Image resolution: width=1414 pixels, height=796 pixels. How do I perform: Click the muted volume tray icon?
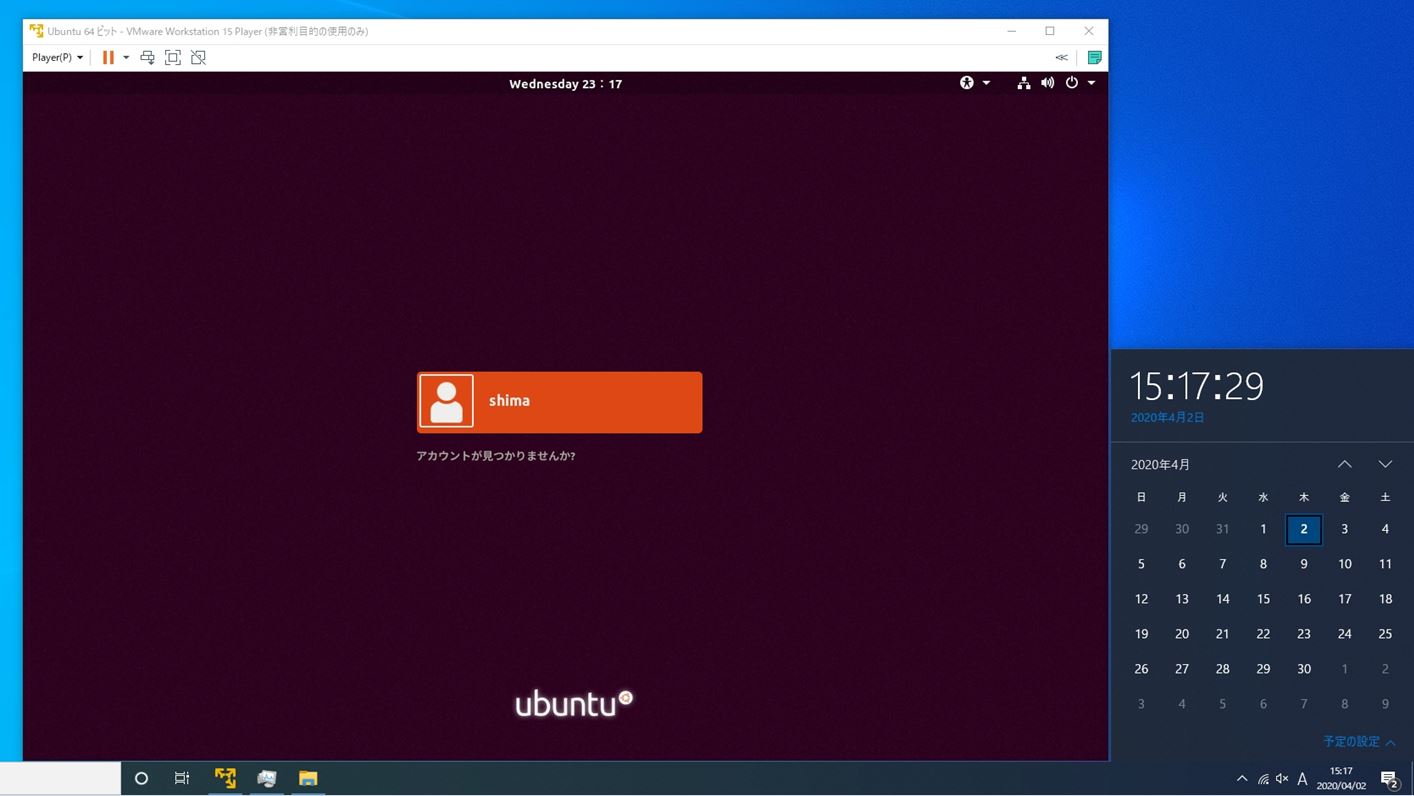(1282, 778)
